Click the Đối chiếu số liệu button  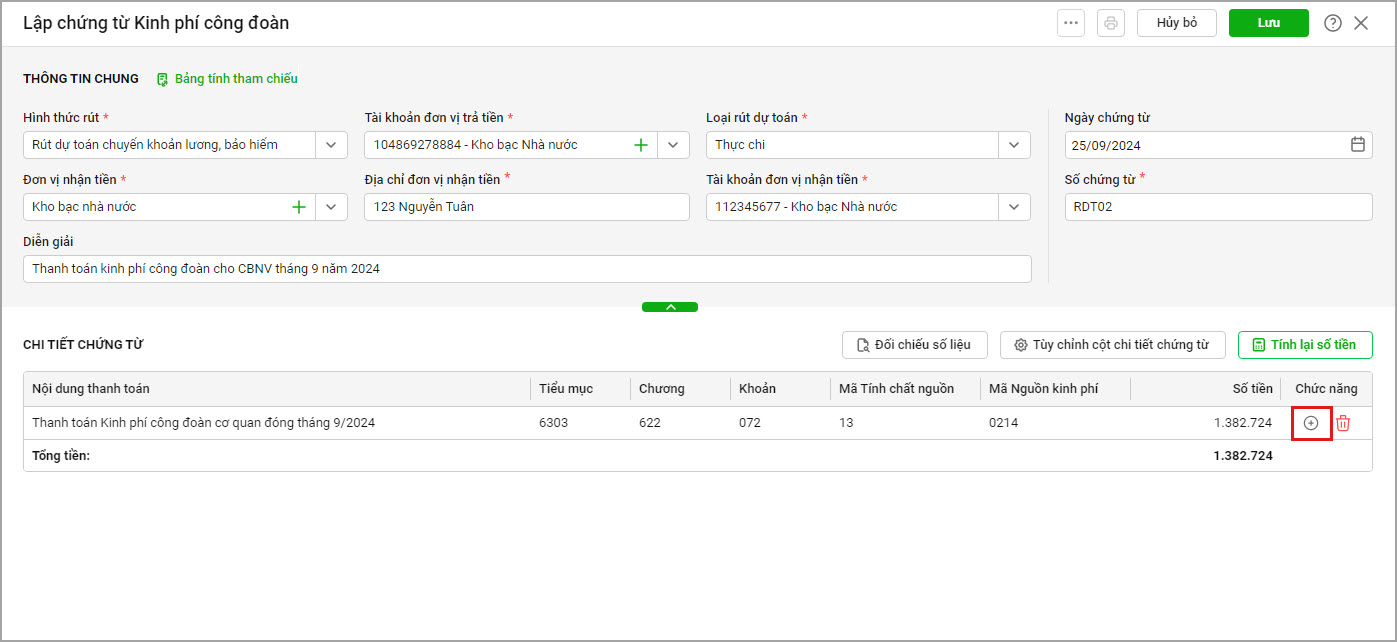pos(915,345)
